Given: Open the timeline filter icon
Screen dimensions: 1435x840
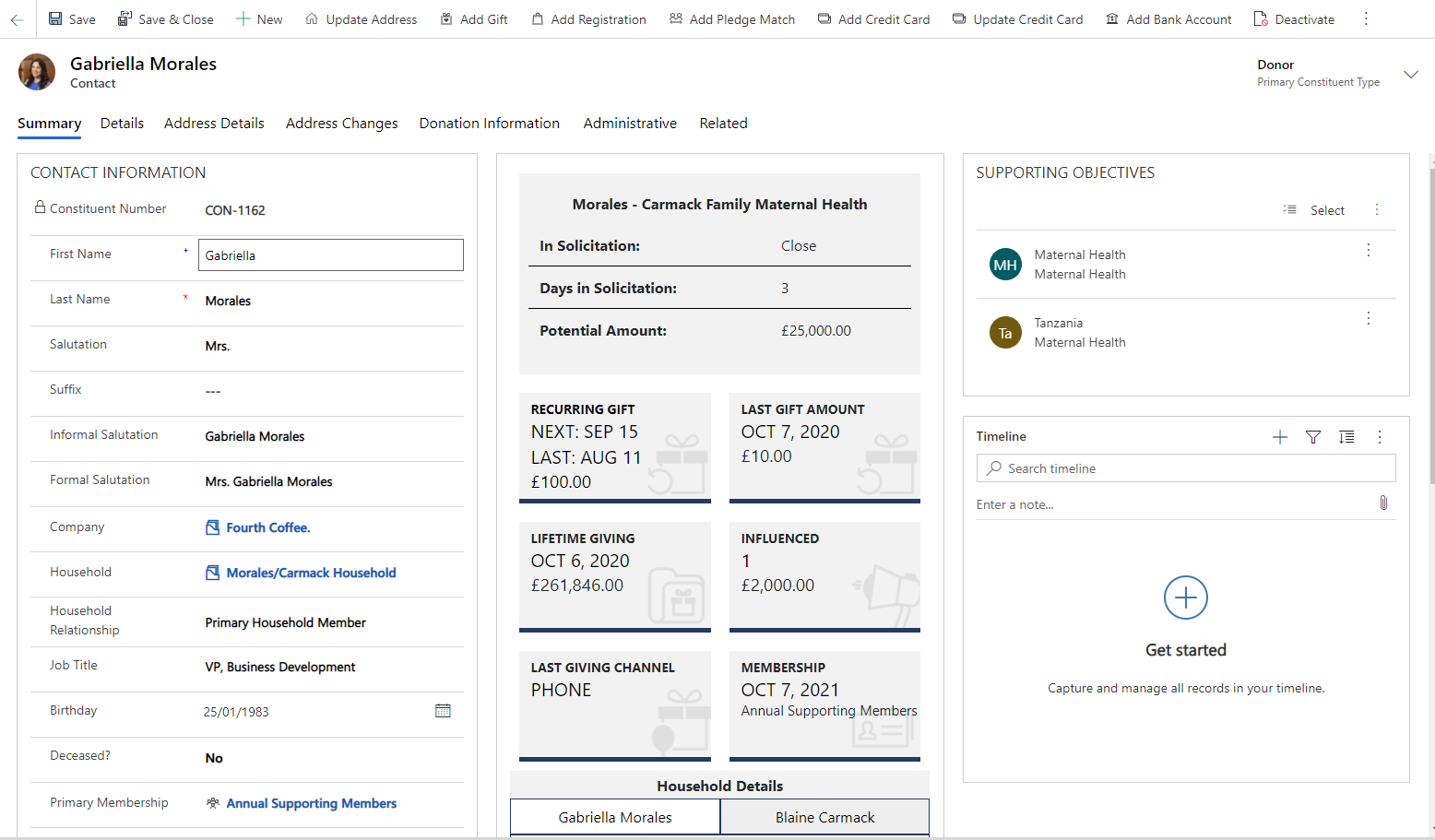Looking at the screenshot, I should point(1312,437).
